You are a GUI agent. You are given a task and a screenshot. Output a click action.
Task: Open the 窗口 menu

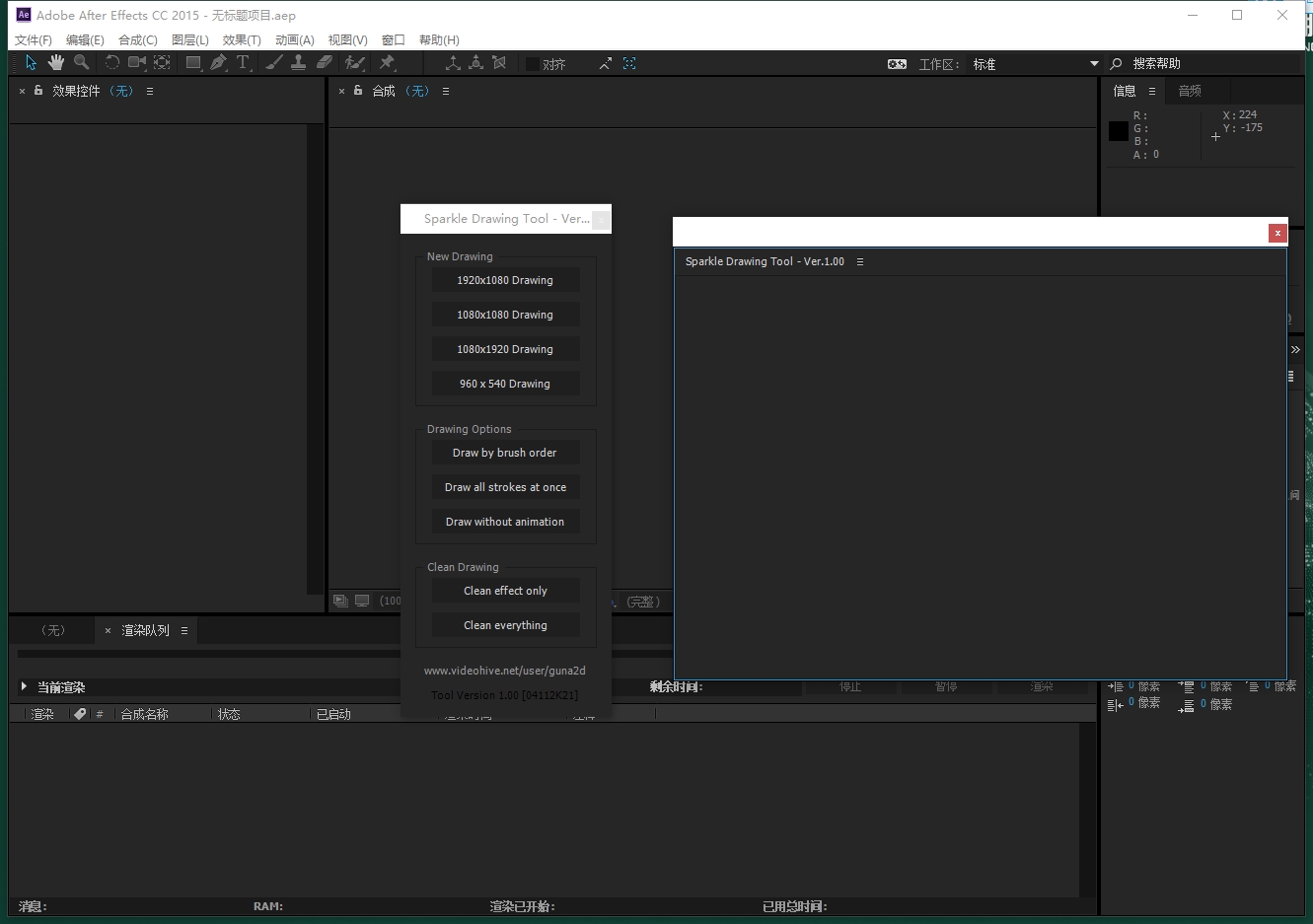pos(394,40)
